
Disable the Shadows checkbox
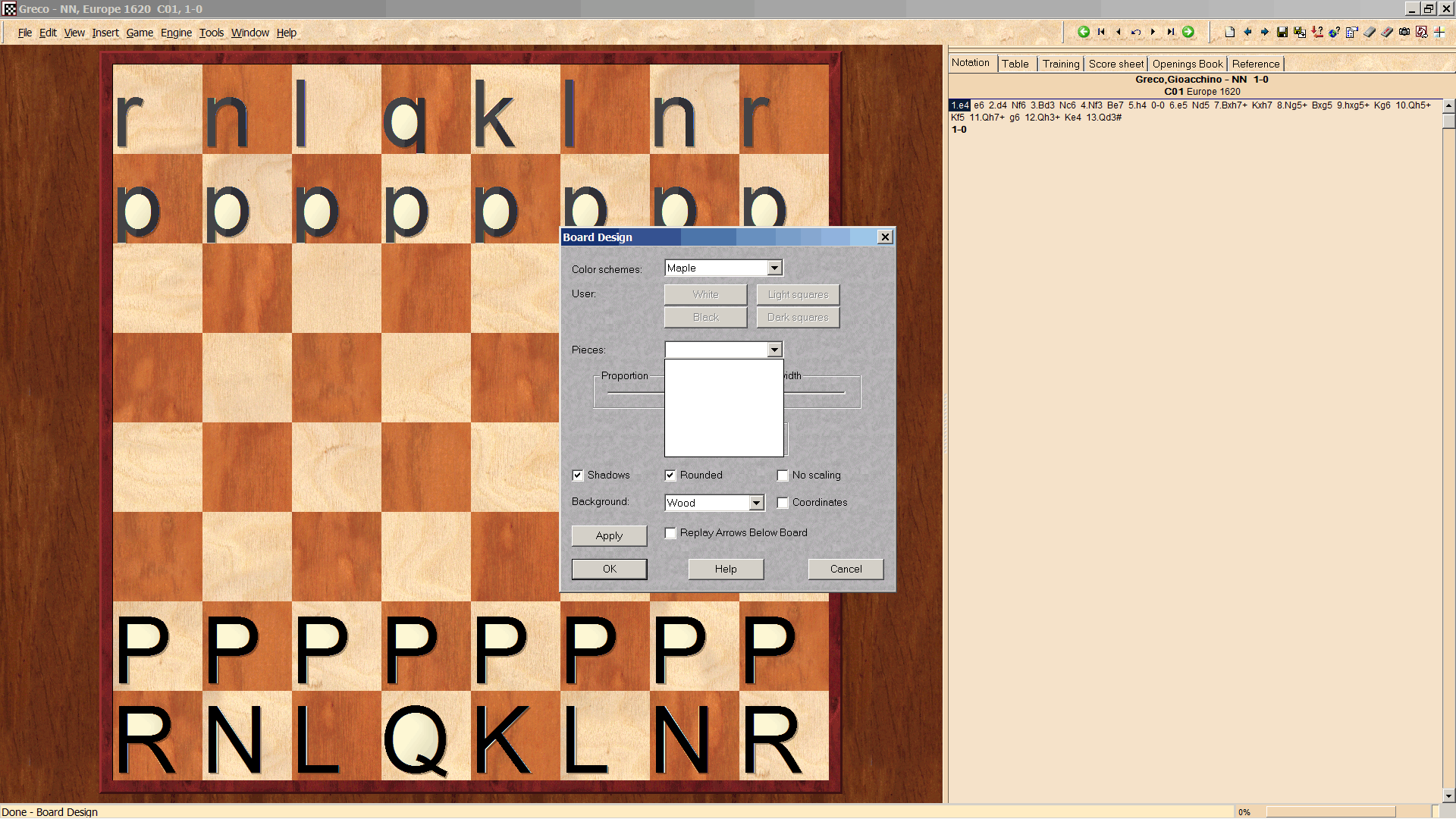coord(578,475)
